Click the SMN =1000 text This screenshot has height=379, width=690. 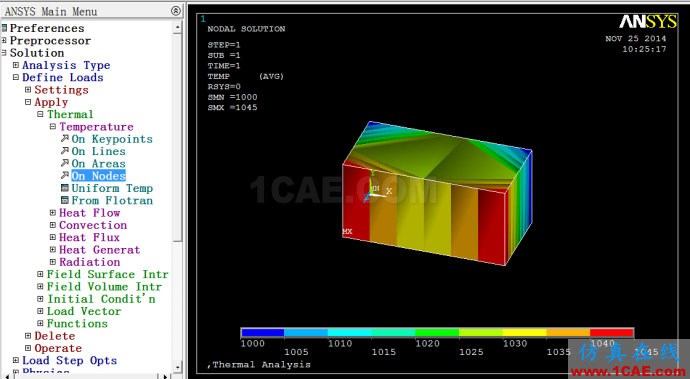coord(232,97)
